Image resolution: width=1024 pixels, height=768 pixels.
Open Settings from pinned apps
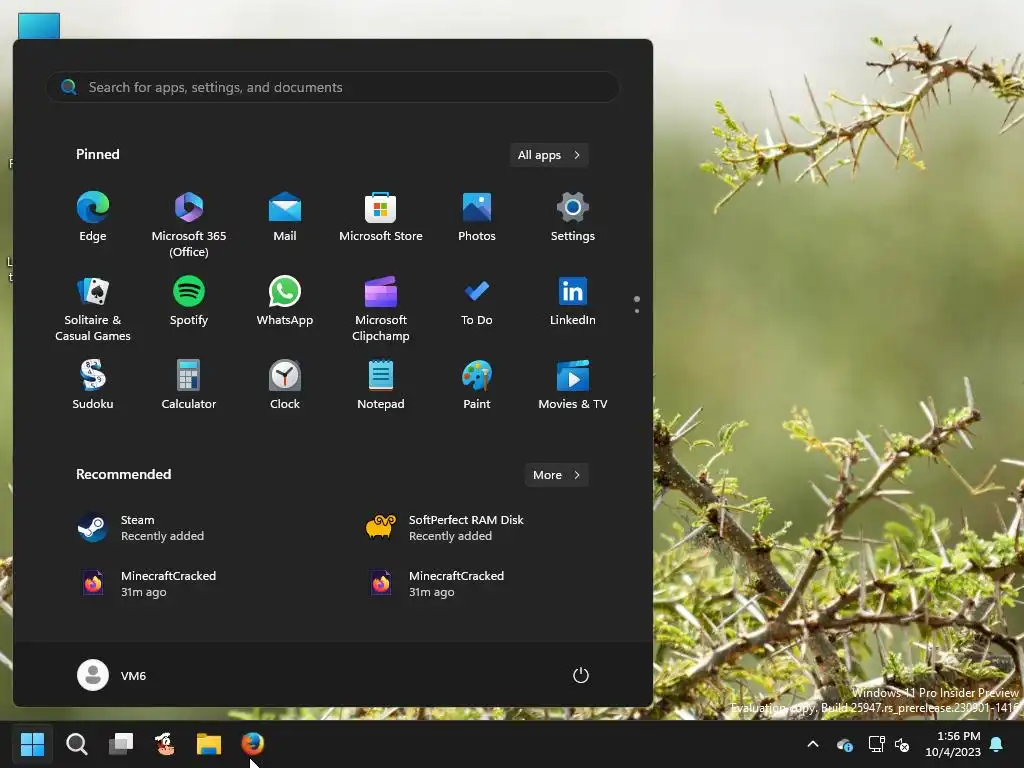[573, 217]
